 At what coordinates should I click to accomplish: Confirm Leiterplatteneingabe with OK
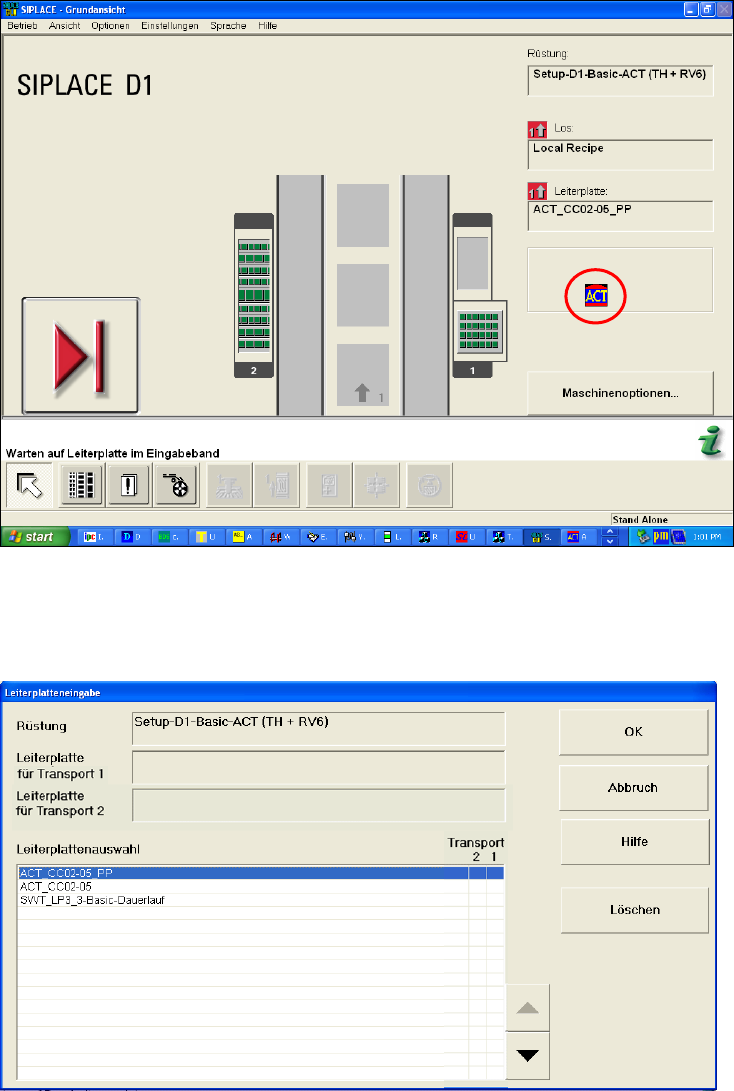coord(634,732)
